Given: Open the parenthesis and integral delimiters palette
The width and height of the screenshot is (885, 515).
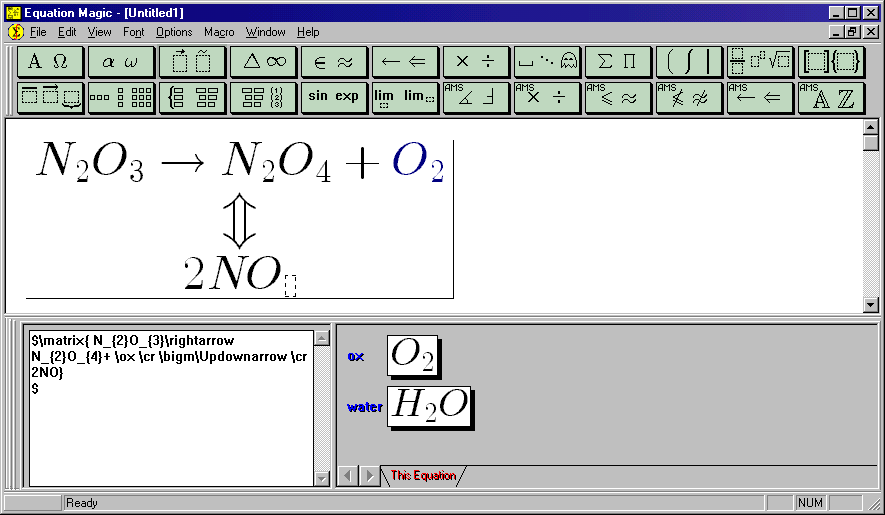Looking at the screenshot, I should (x=689, y=62).
